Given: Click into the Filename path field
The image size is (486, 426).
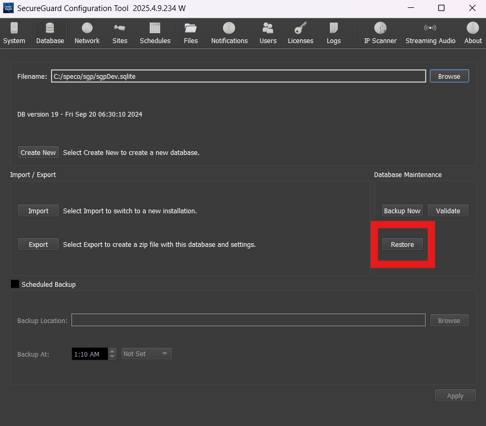Looking at the screenshot, I should click(238, 76).
